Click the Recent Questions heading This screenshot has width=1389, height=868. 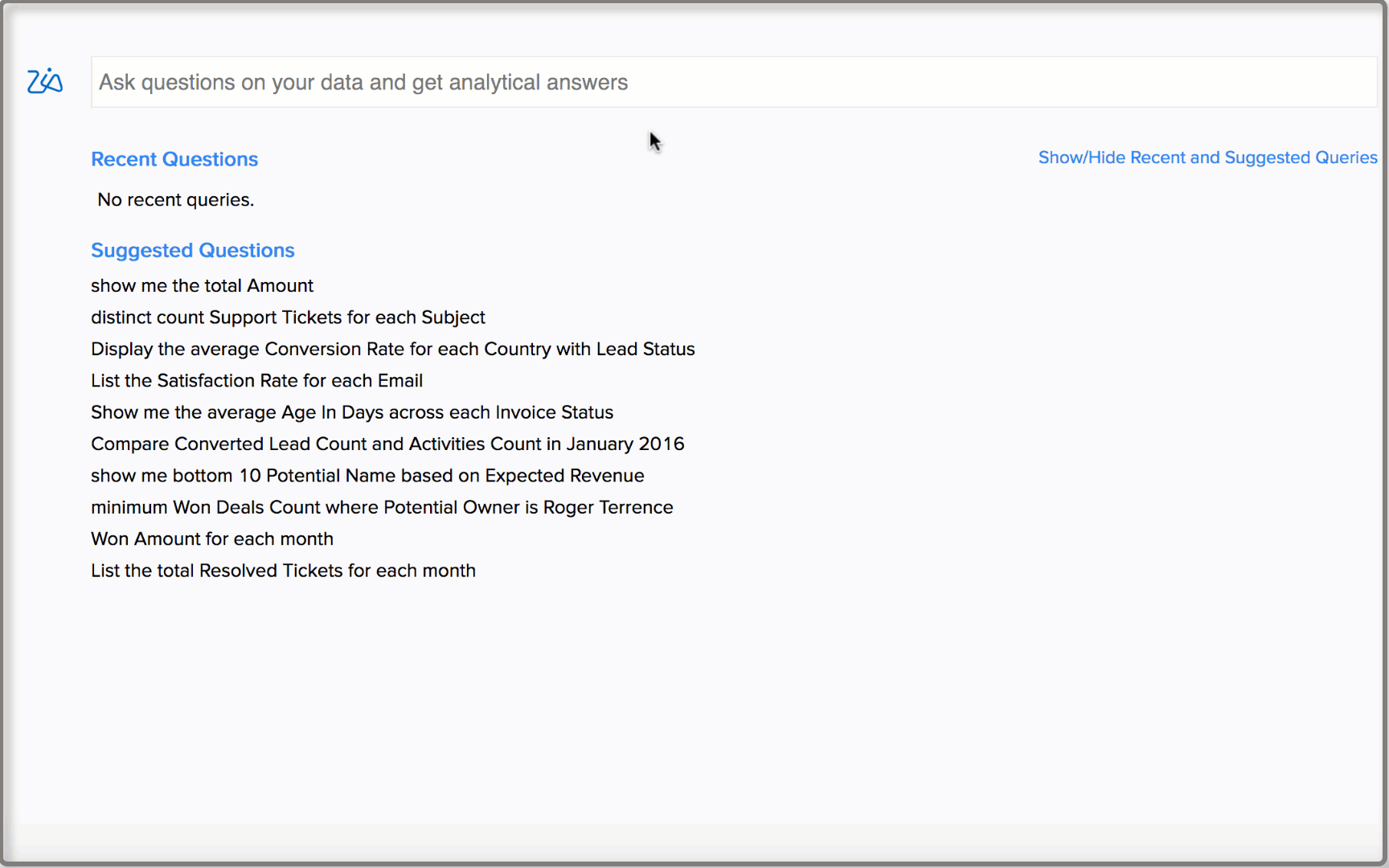174,159
